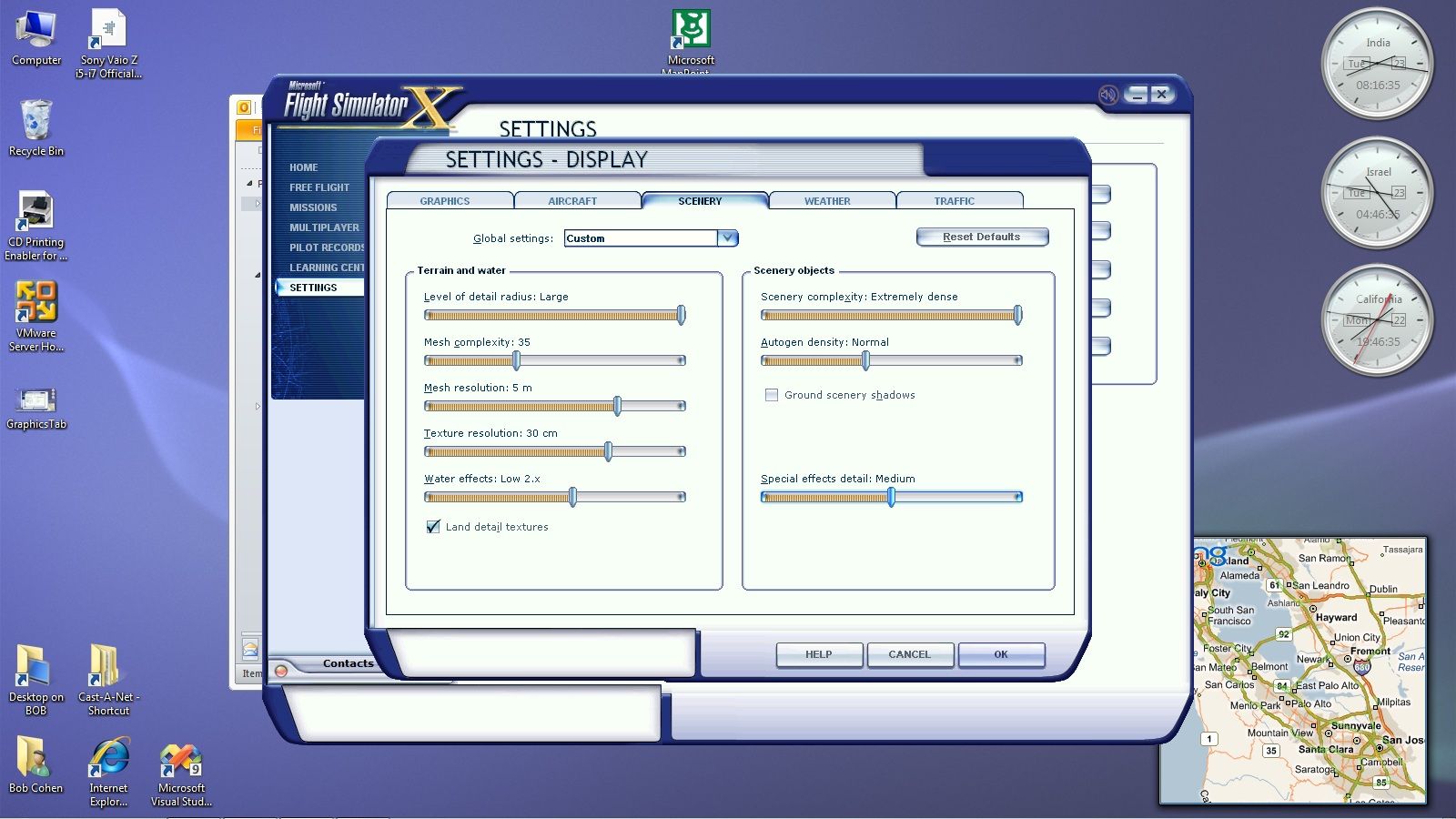
Task: Click the Mesh complexity slider handle
Action: pyautogui.click(x=516, y=360)
